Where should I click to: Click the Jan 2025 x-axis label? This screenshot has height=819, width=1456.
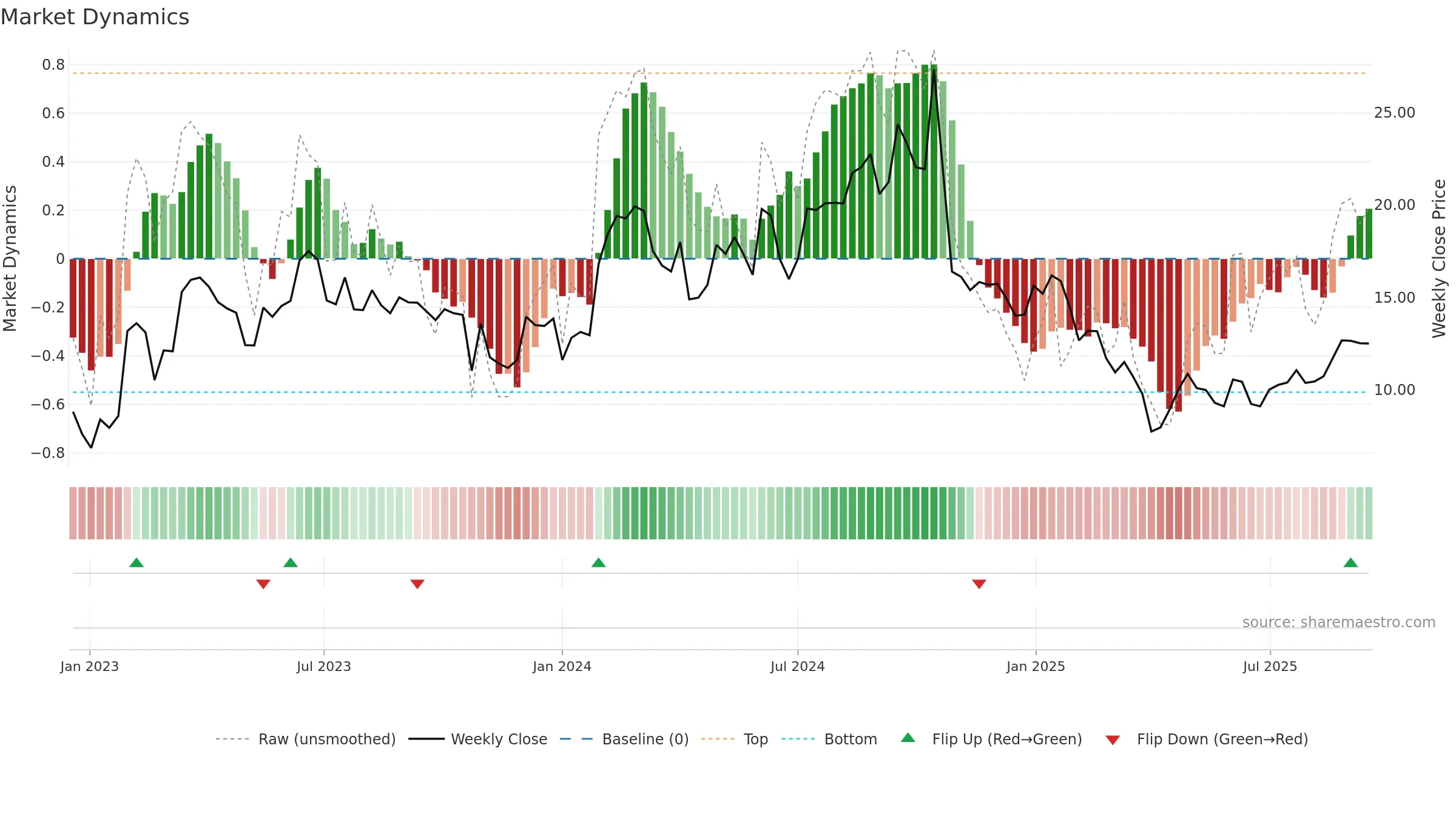1036,666
